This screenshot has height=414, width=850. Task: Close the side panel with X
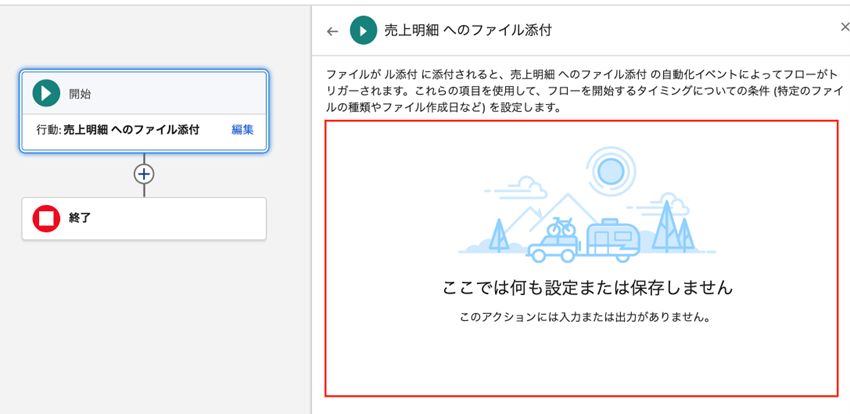844,28
